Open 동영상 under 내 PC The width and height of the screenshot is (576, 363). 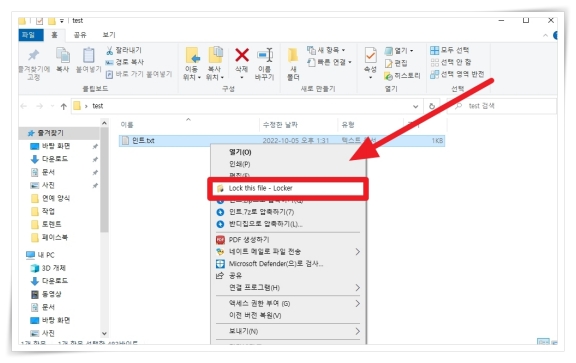coord(51,294)
